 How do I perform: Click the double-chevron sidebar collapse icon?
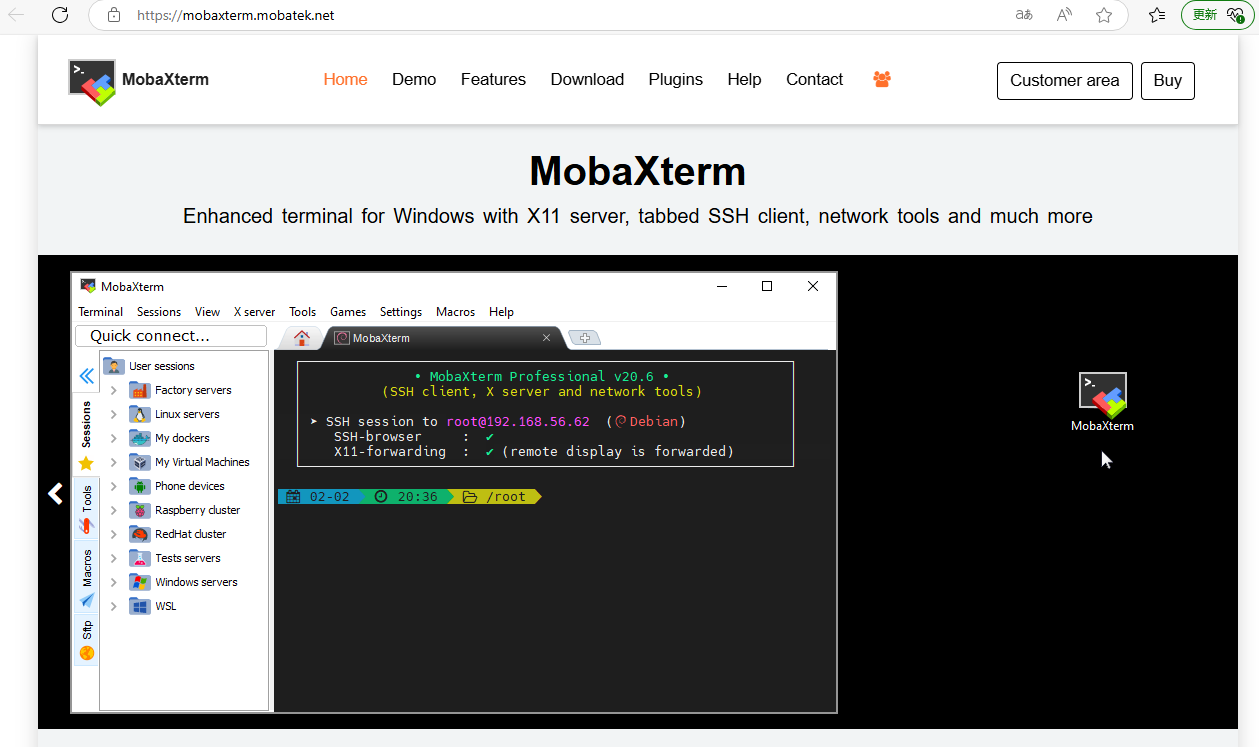pos(86,376)
